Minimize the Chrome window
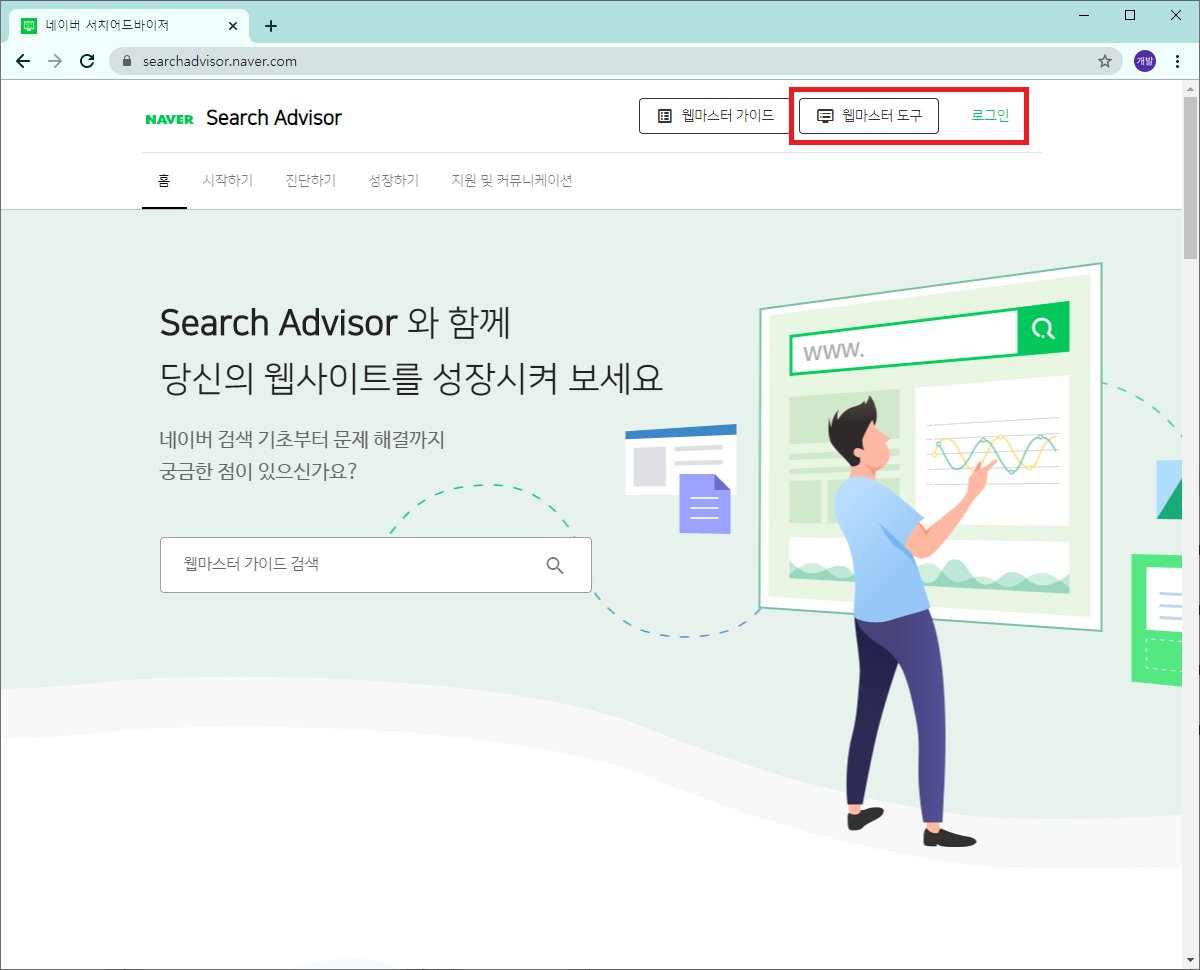This screenshot has width=1200, height=970. coord(1082,15)
